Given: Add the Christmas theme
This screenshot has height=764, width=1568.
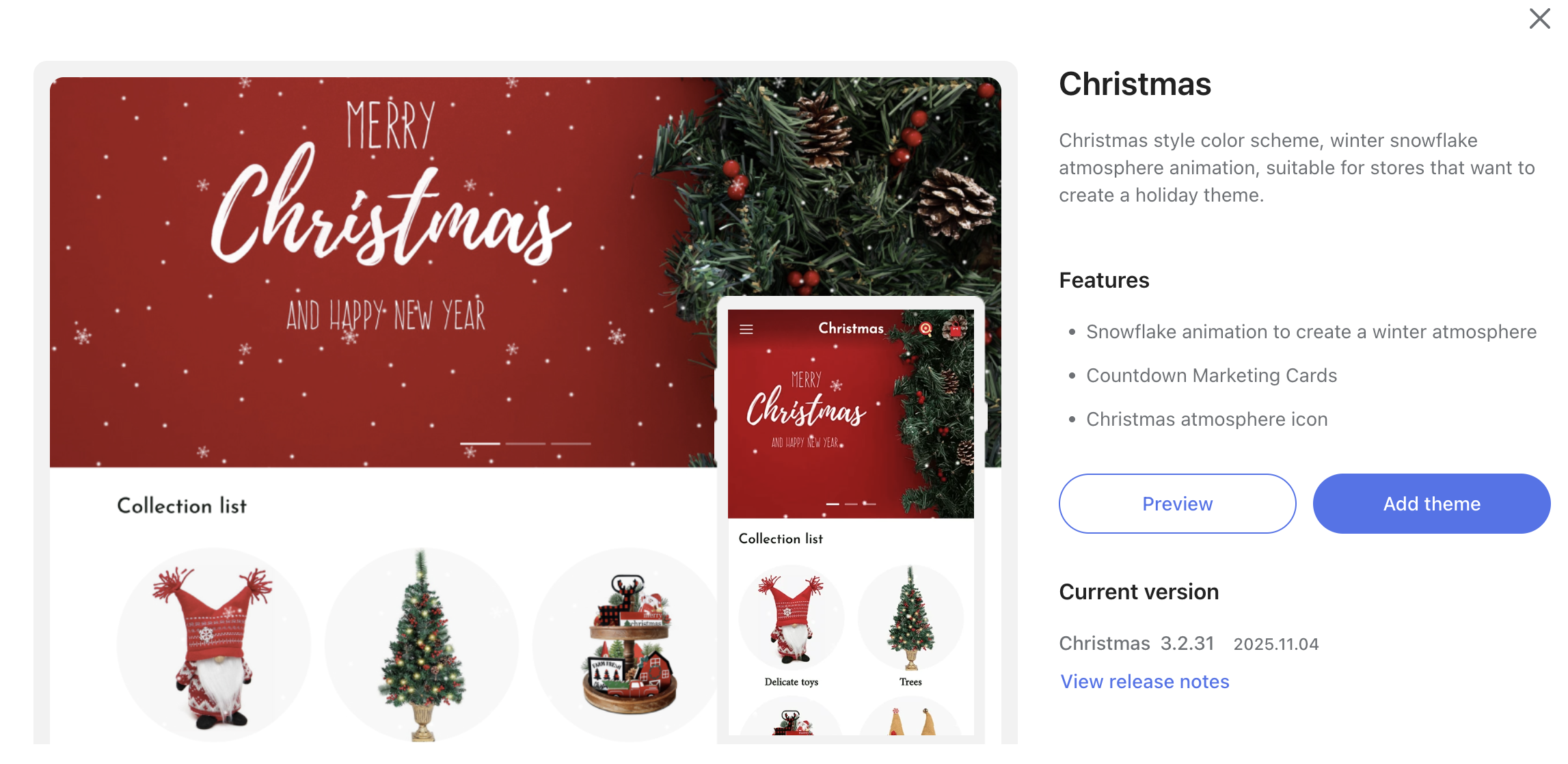Looking at the screenshot, I should click(1431, 504).
